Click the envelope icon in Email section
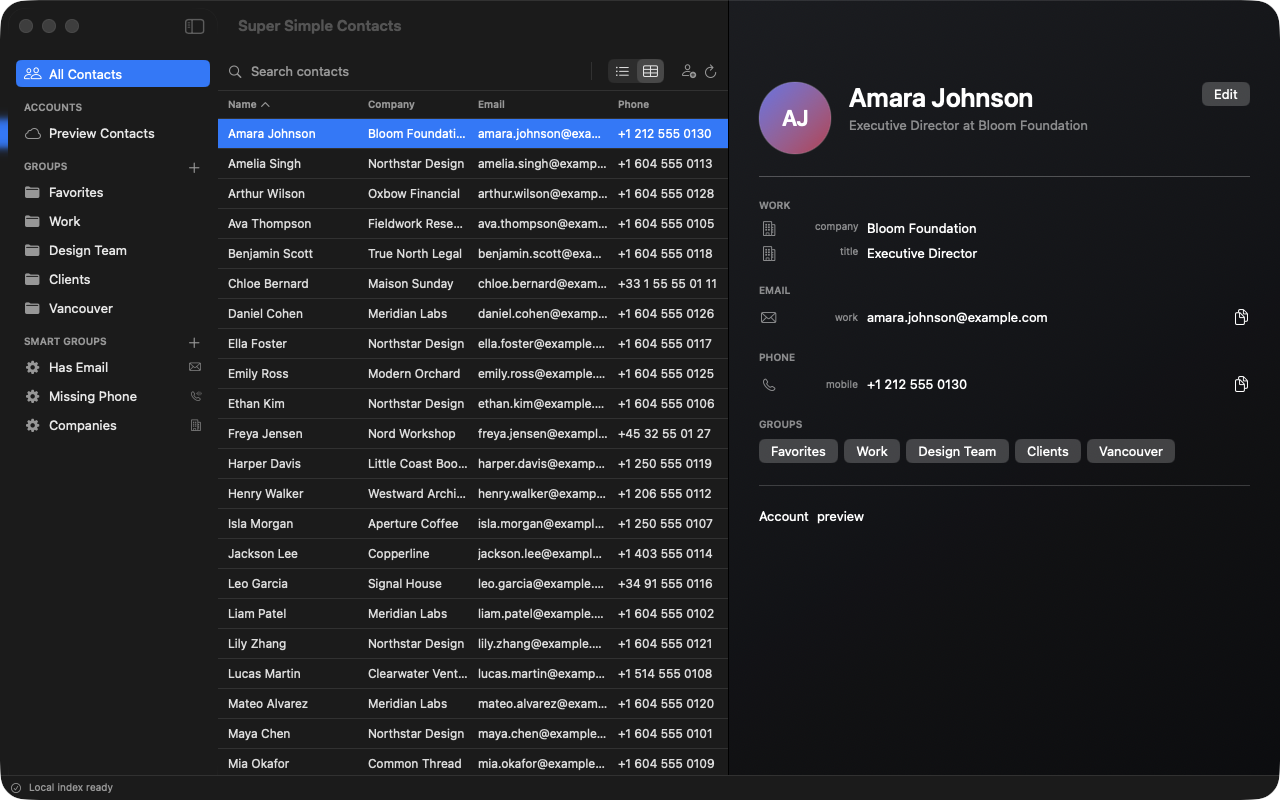Viewport: 1280px width, 800px height. 769,318
